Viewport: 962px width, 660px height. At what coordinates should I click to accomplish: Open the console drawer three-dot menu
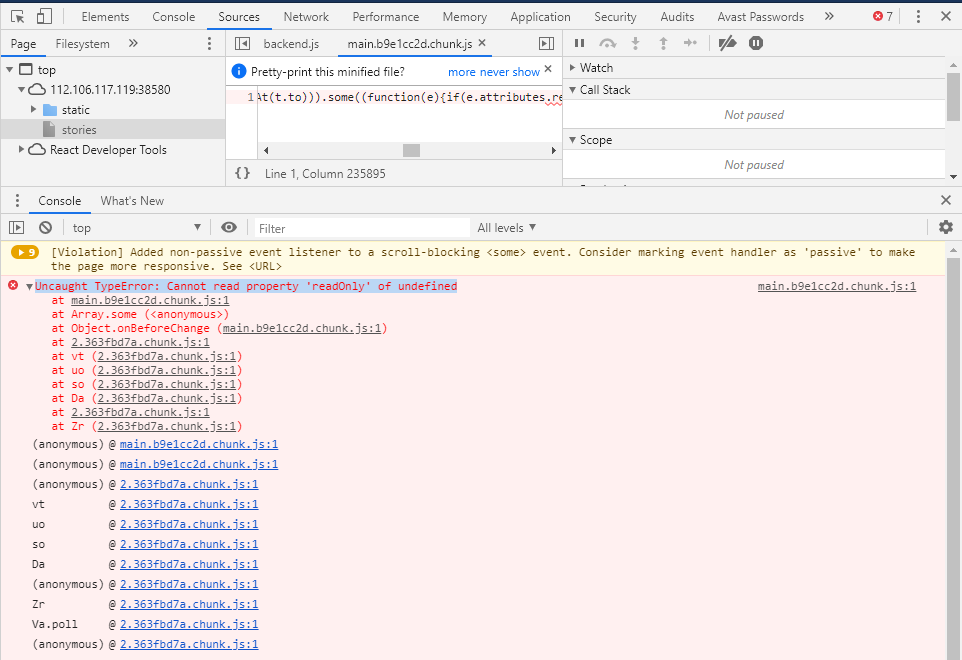tap(17, 201)
